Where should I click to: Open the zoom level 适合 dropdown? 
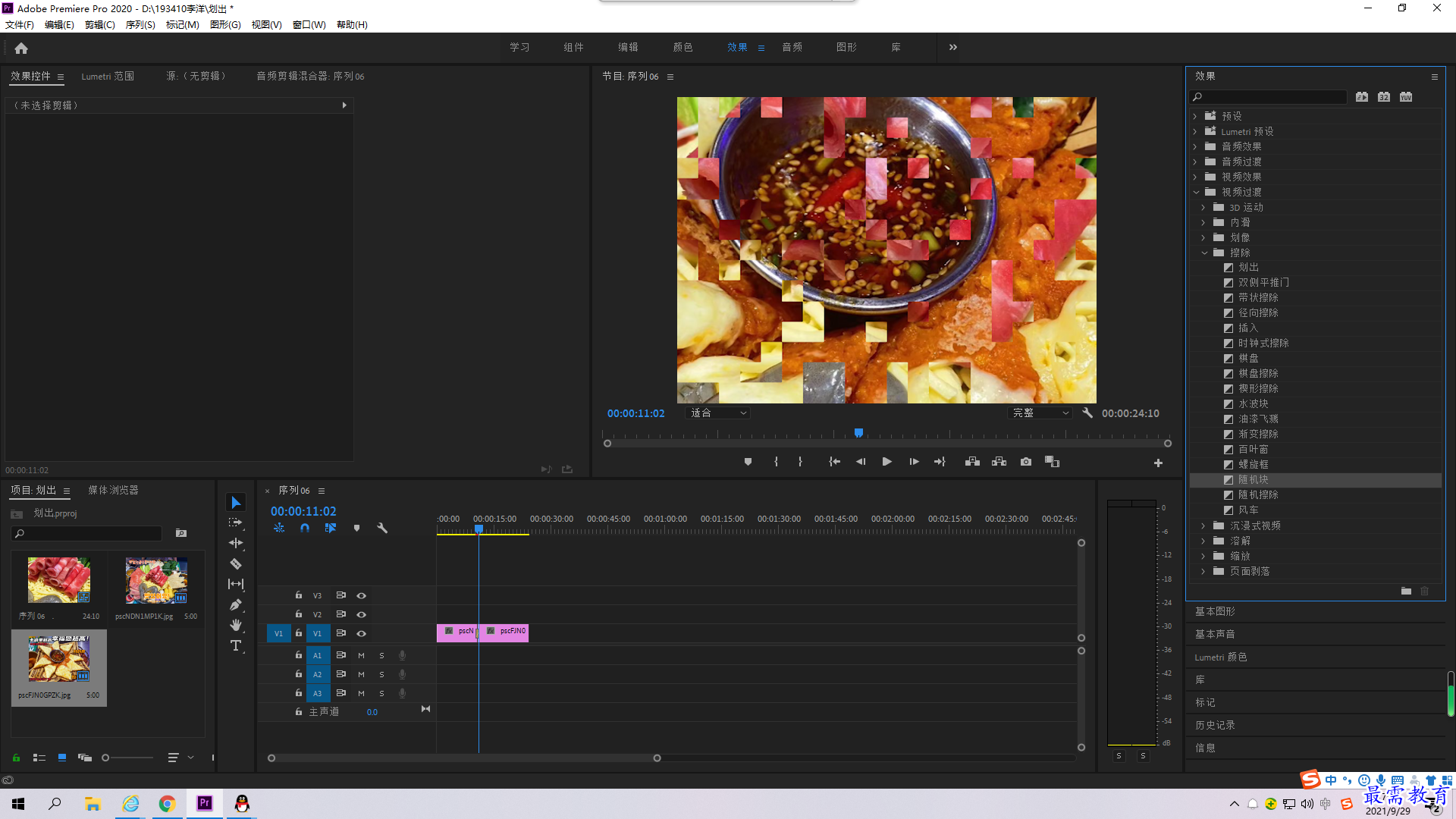(717, 413)
